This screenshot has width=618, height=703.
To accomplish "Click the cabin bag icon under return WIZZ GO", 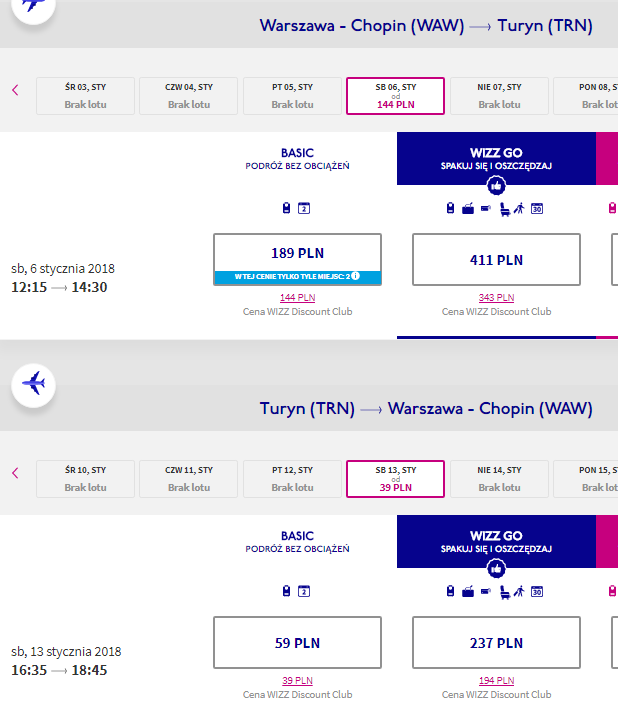I will [x=451, y=591].
